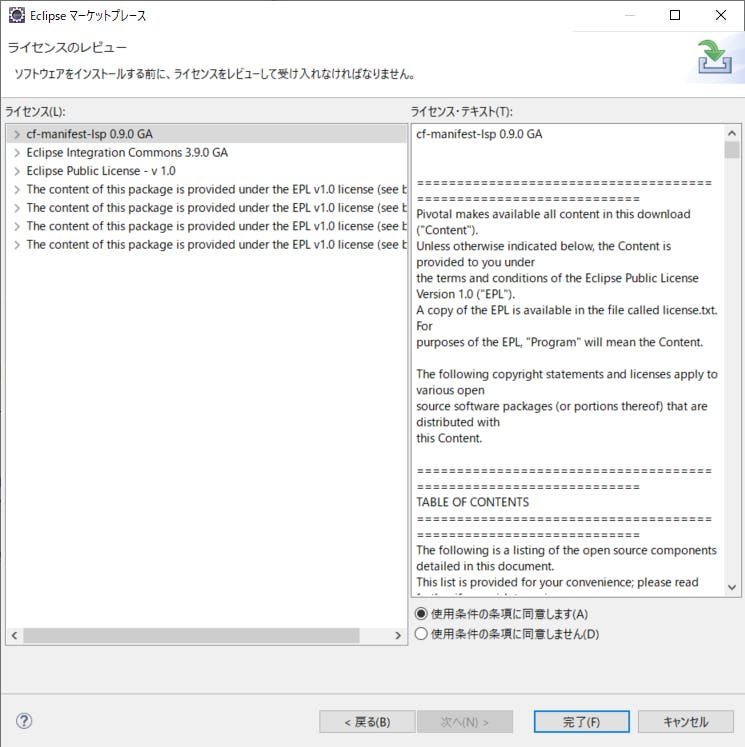The width and height of the screenshot is (745, 747).
Task: Click the license list horizontal scrollbar thumb
Action: tap(191, 636)
